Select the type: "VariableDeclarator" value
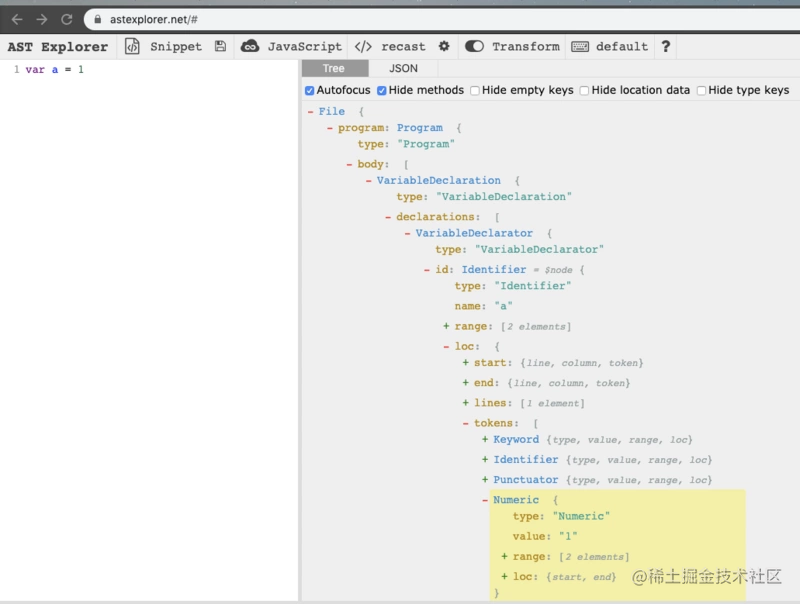This screenshot has width=800, height=604. 539,249
